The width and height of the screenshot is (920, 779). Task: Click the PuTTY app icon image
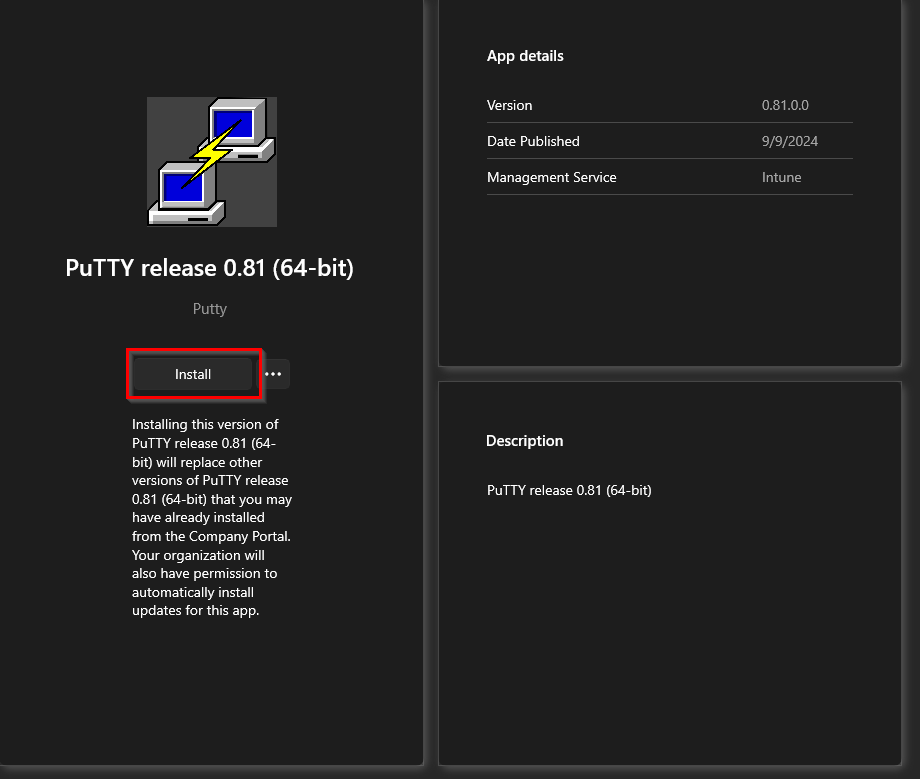click(211, 161)
